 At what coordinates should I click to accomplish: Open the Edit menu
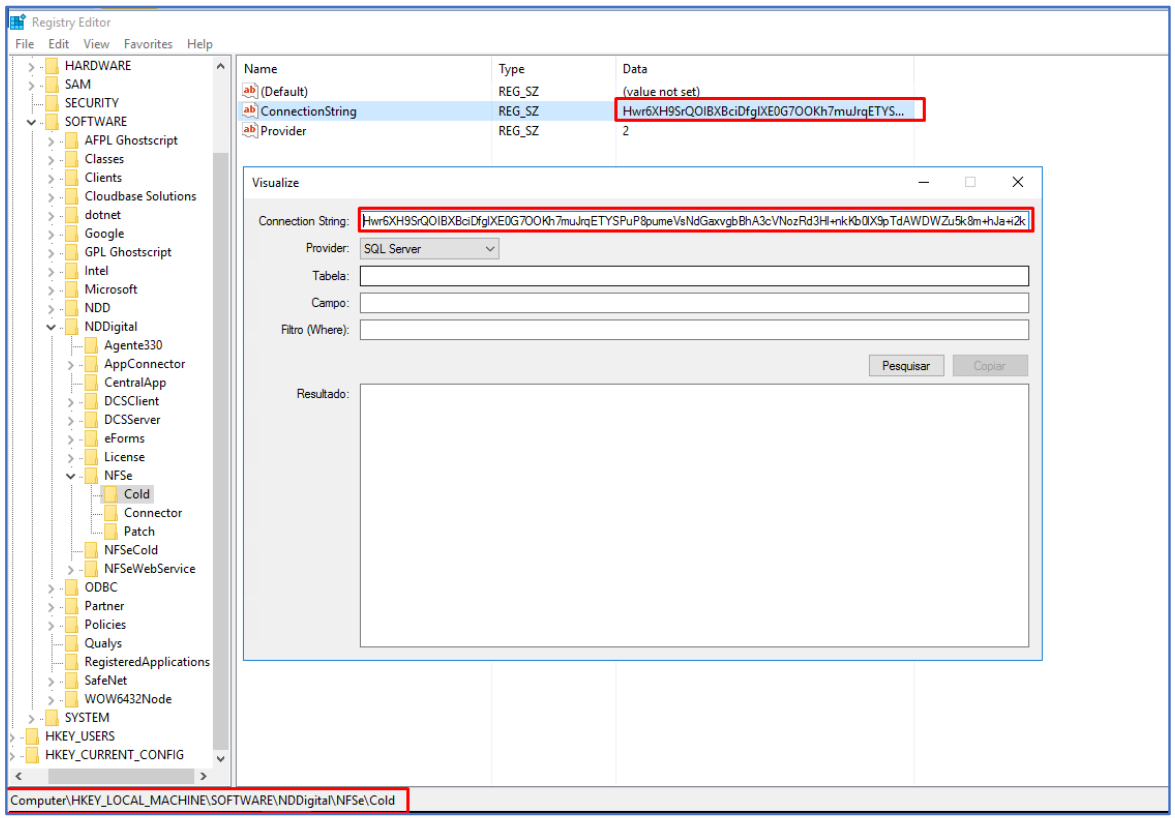coord(59,44)
